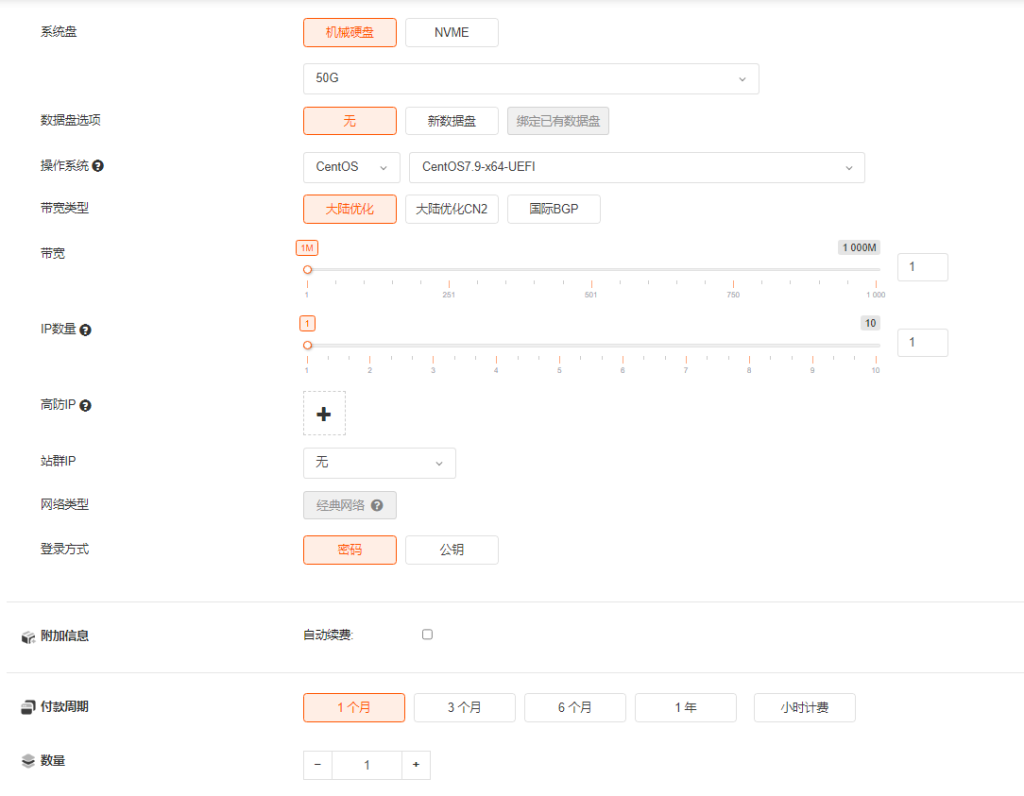Screen dimensions: 1024x796
Task: Expand the CentOS distribution dropdown
Action: click(351, 167)
